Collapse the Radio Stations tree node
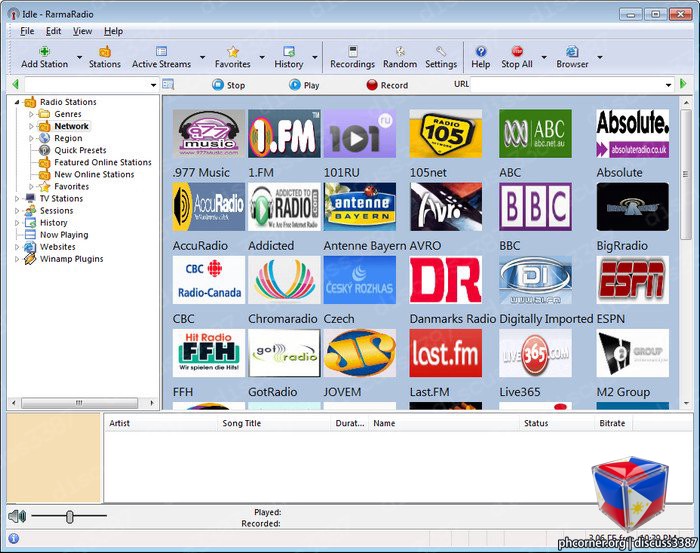 pyautogui.click(x=17, y=102)
